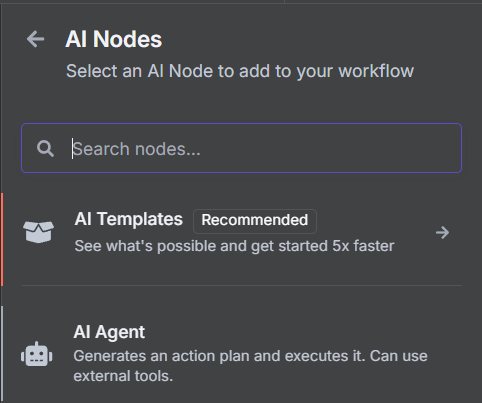Viewport: 482px width, 403px height.
Task: Click the white bar beside AI Agent
Action: pyautogui.click(x=2, y=354)
